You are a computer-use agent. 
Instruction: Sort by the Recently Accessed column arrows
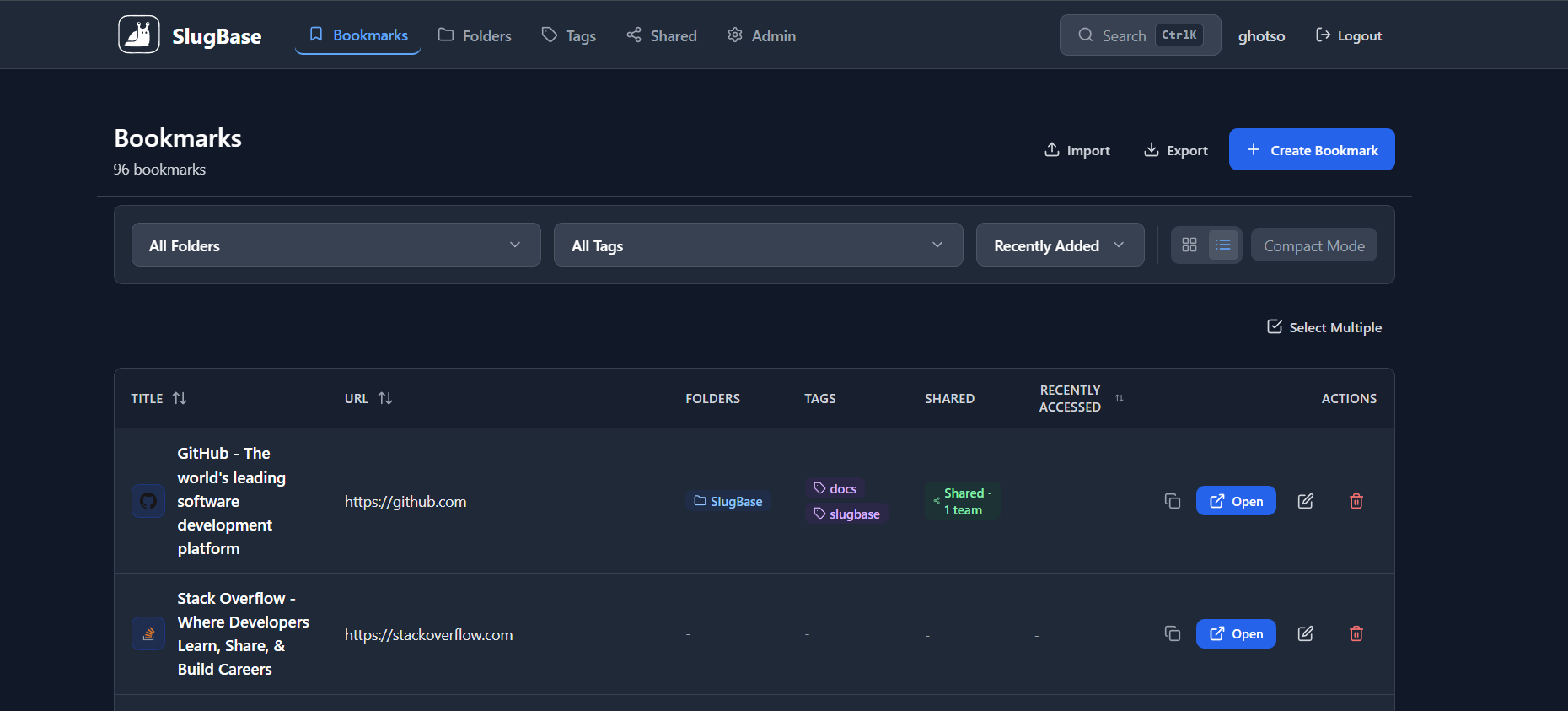(1119, 398)
